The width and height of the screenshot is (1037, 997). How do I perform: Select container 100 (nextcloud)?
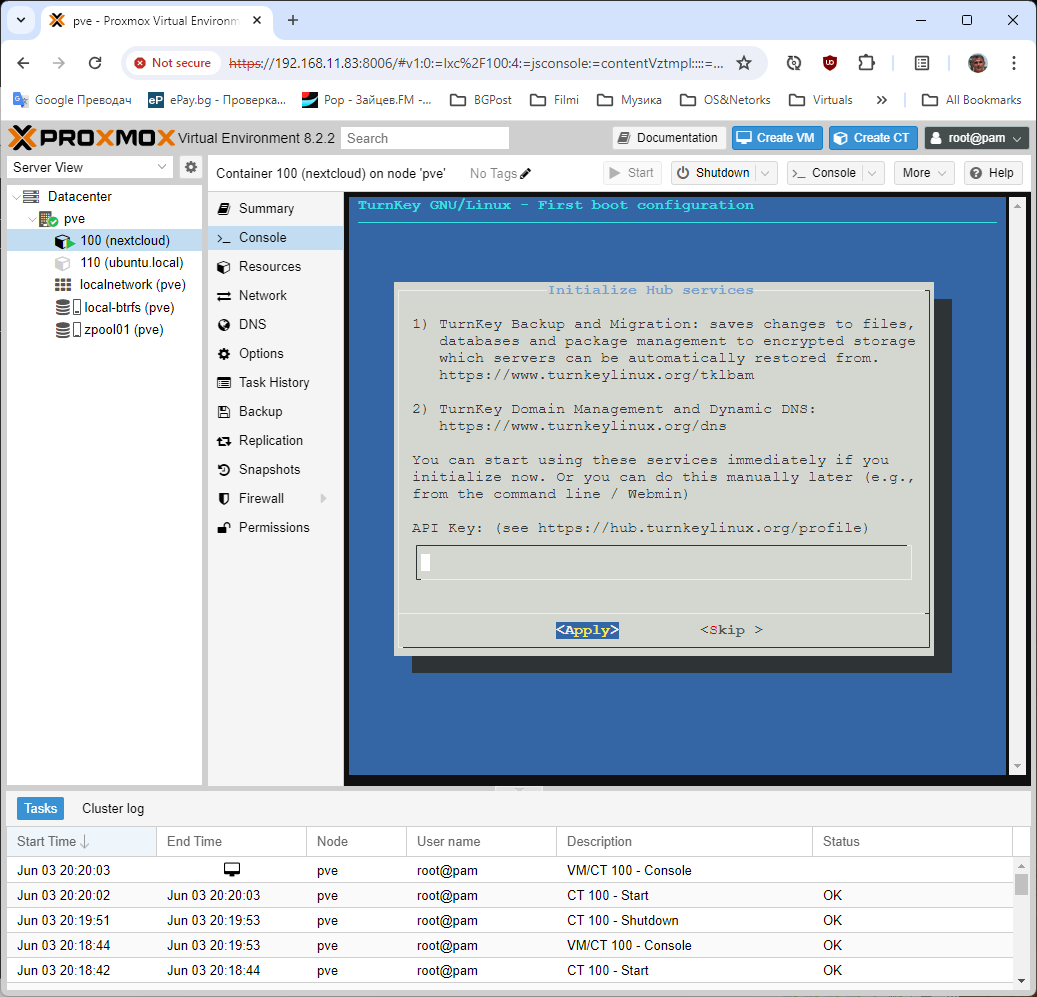104,241
